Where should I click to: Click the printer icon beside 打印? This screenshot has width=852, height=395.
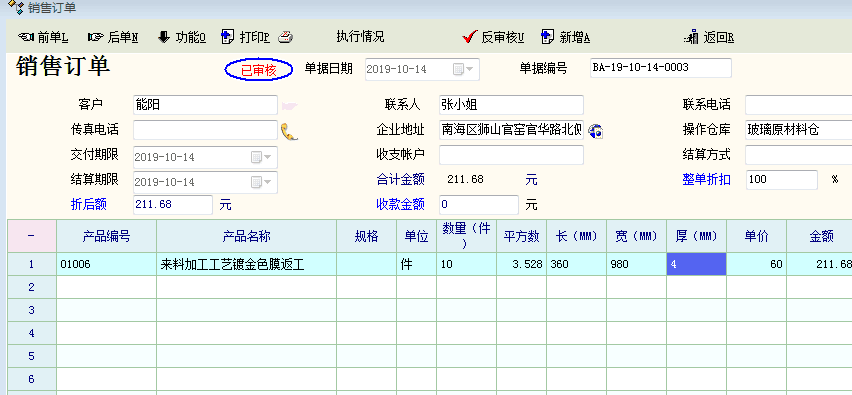tap(286, 37)
